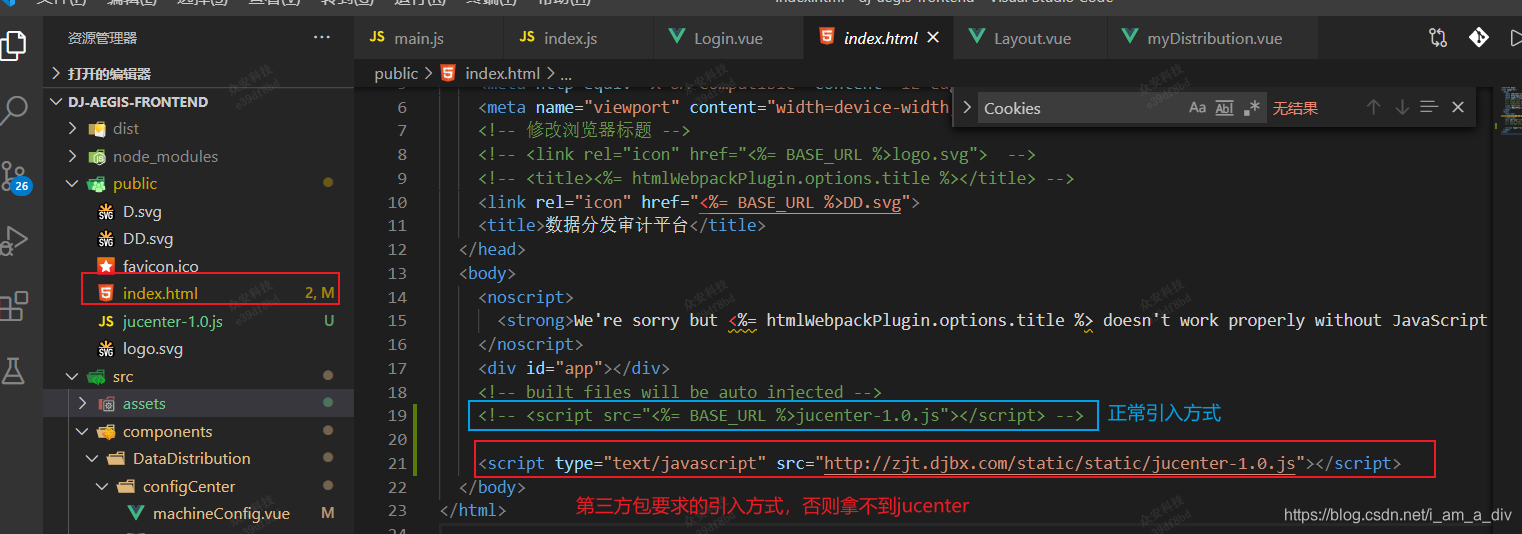Viewport: 1522px width, 534px height.
Task: Open machineConfig.vue in the explorer
Action: (221, 514)
